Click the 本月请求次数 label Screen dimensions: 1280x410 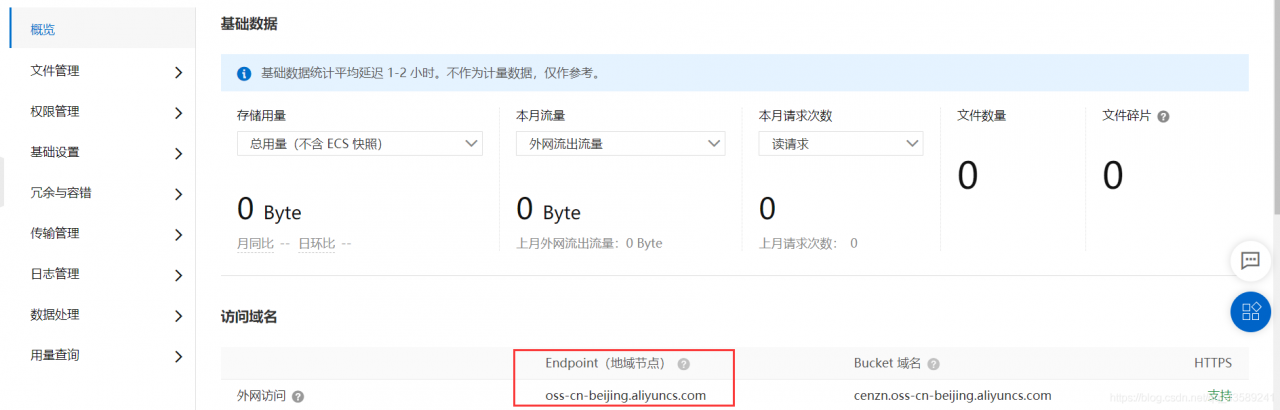[x=796, y=116]
